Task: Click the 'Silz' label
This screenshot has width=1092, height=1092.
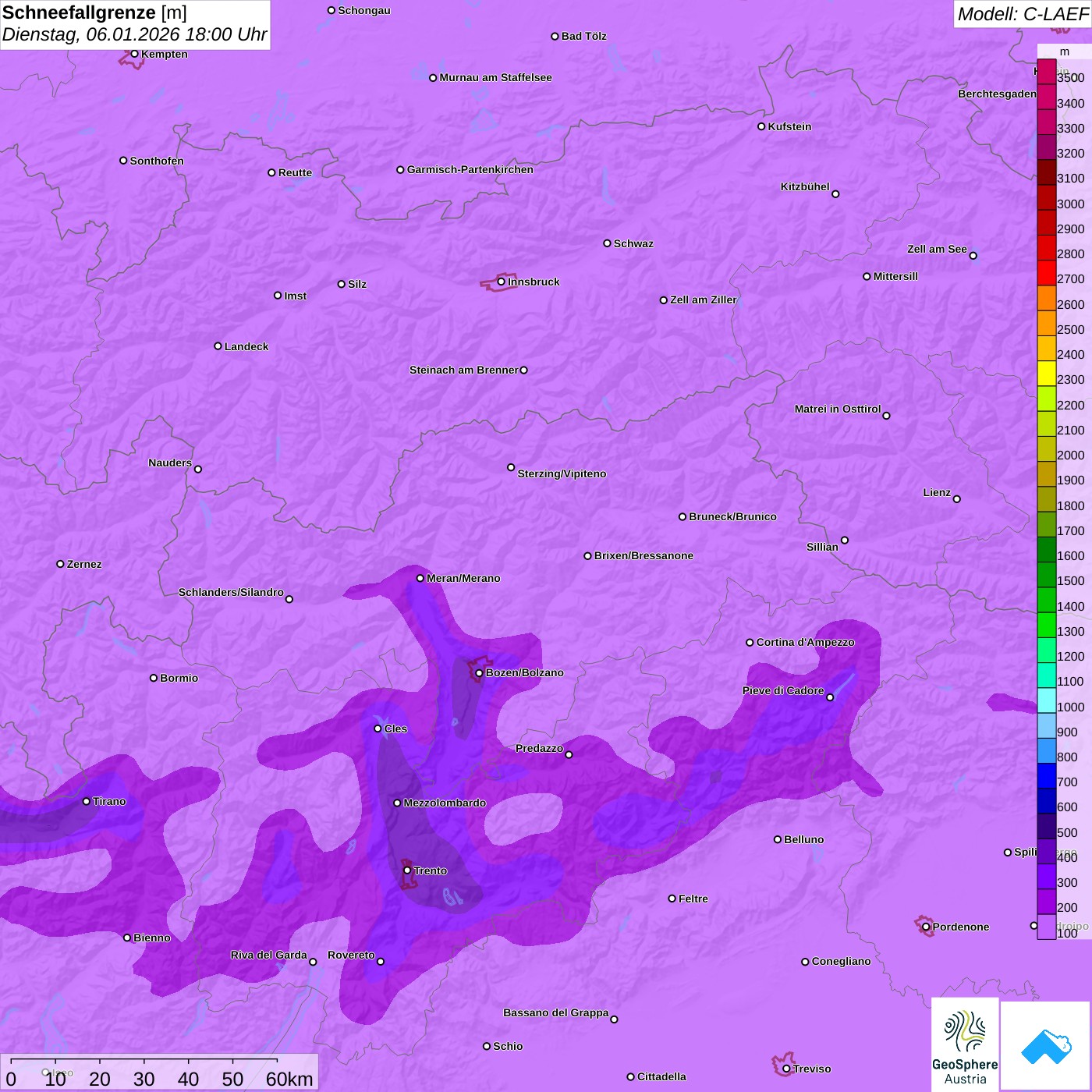Action: (x=357, y=284)
